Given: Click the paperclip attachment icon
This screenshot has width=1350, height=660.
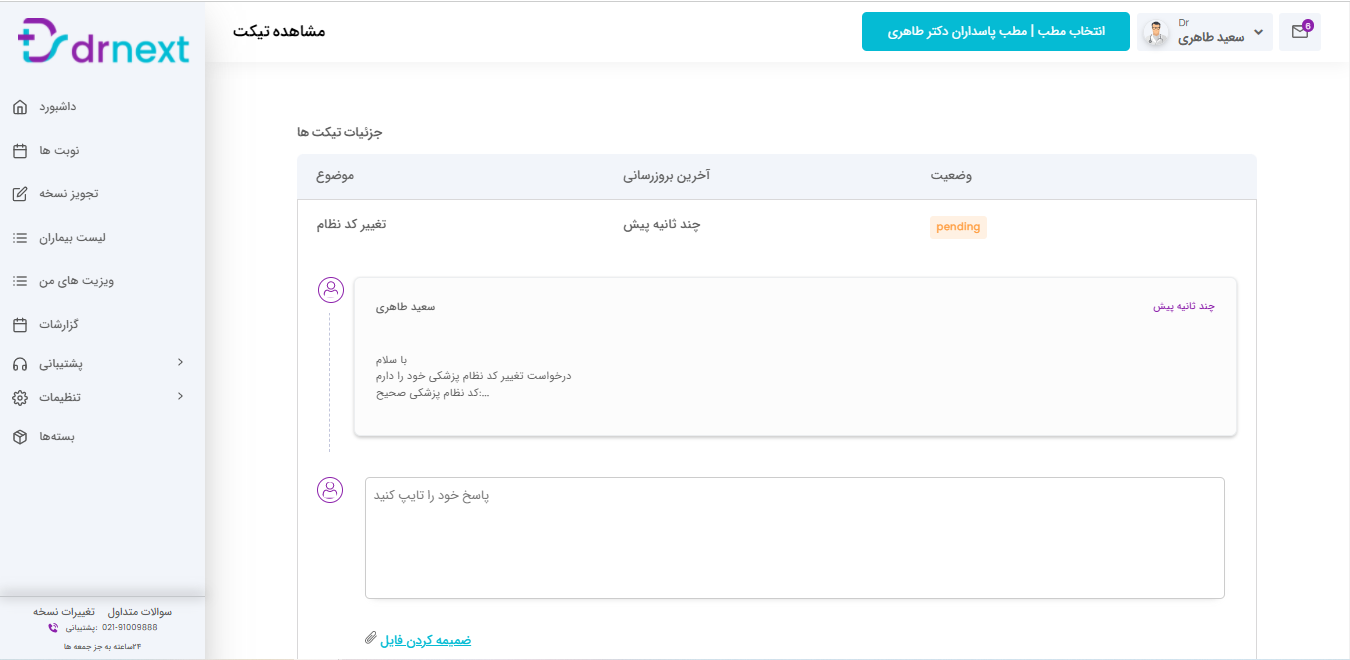Looking at the screenshot, I should coord(370,638).
